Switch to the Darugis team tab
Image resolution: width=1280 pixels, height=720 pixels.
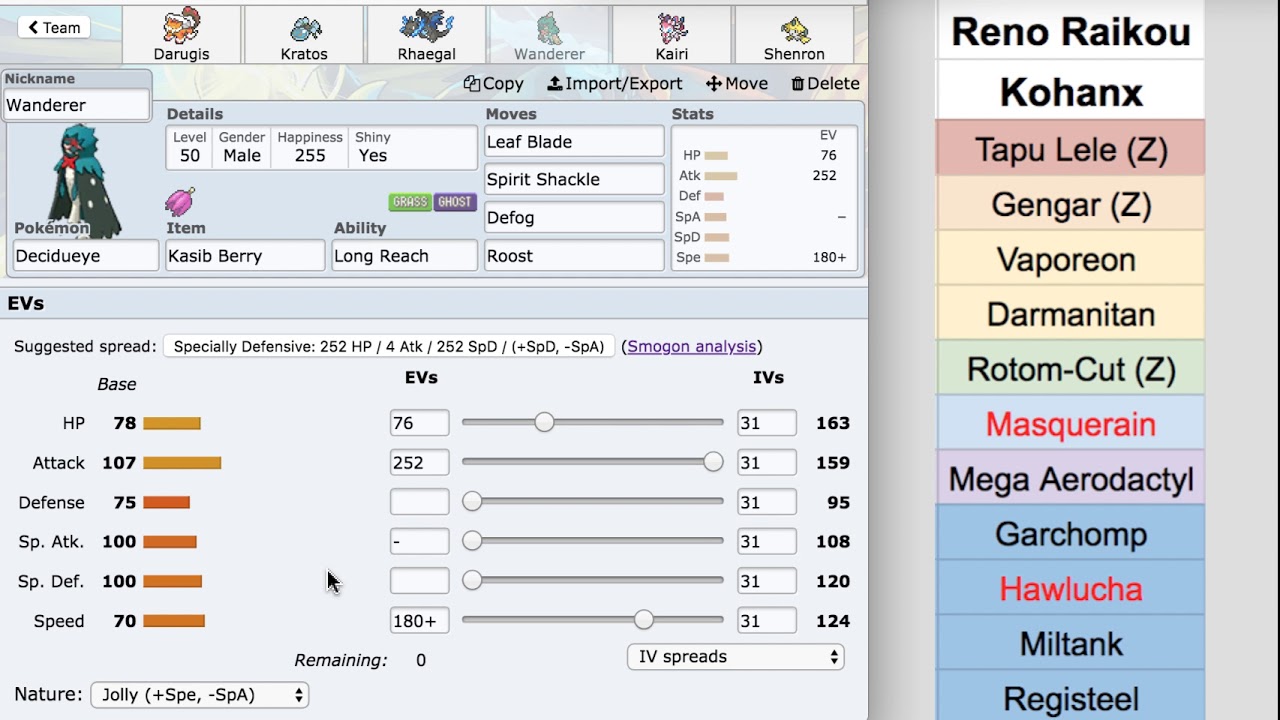pyautogui.click(x=182, y=35)
